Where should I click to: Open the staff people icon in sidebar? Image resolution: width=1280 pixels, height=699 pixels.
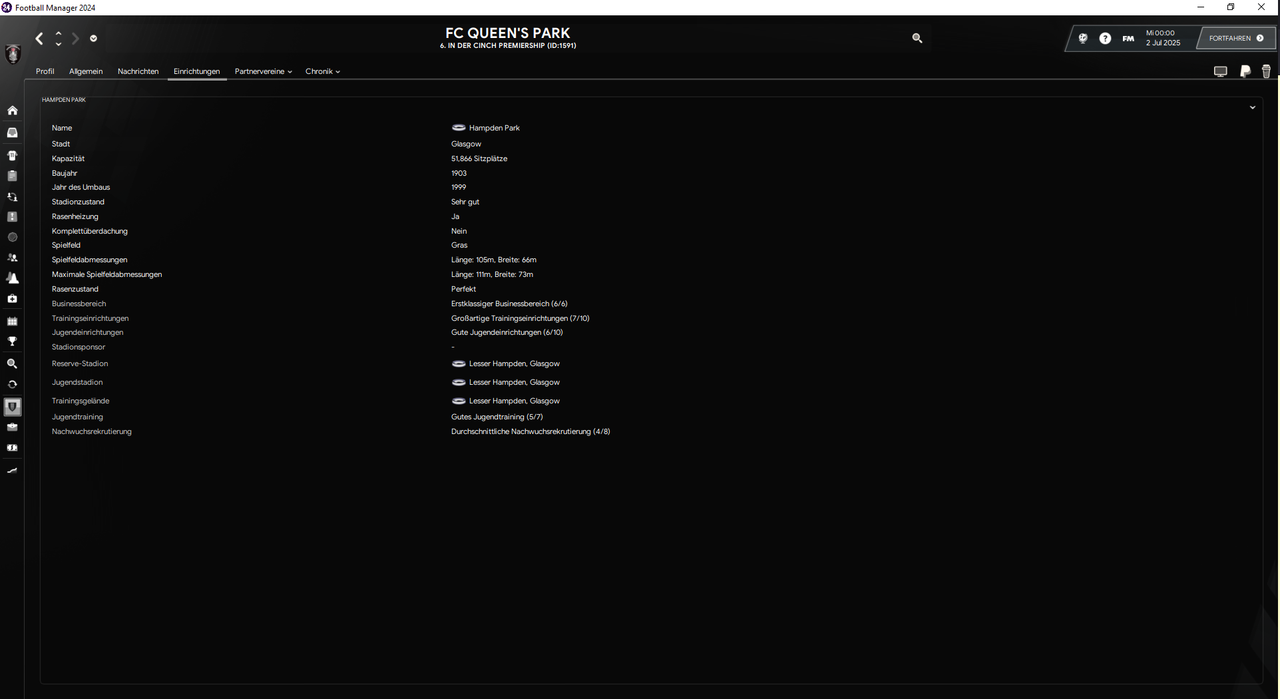pyautogui.click(x=12, y=258)
